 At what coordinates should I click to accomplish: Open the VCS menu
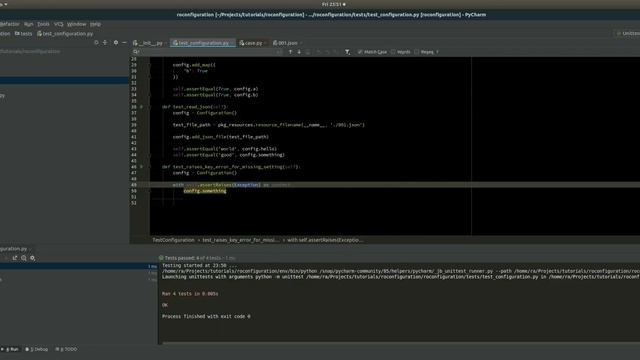(x=58, y=24)
